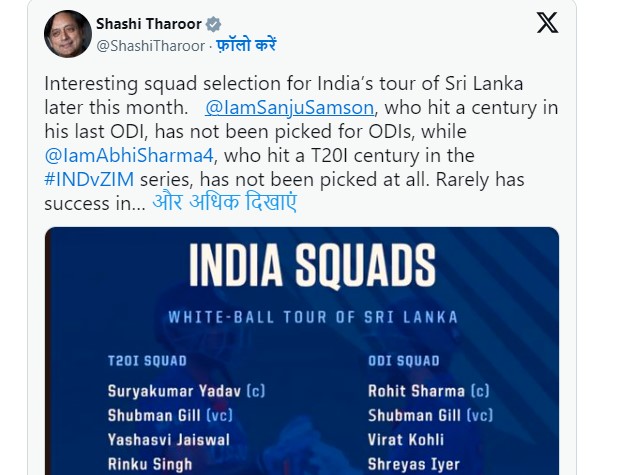Click Rohit Sharma (c) in the ODI list

[429, 391]
